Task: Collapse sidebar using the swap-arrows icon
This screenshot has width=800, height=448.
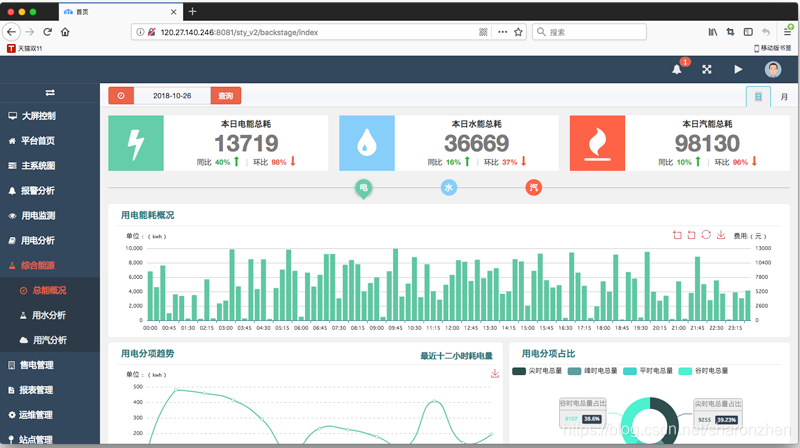Action: [50, 93]
